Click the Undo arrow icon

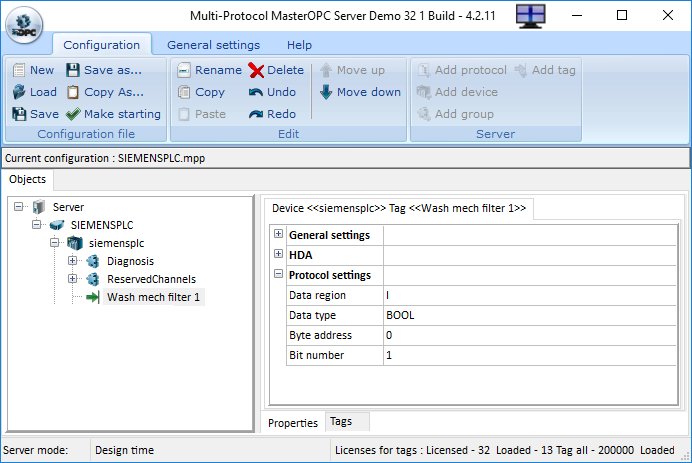256,92
